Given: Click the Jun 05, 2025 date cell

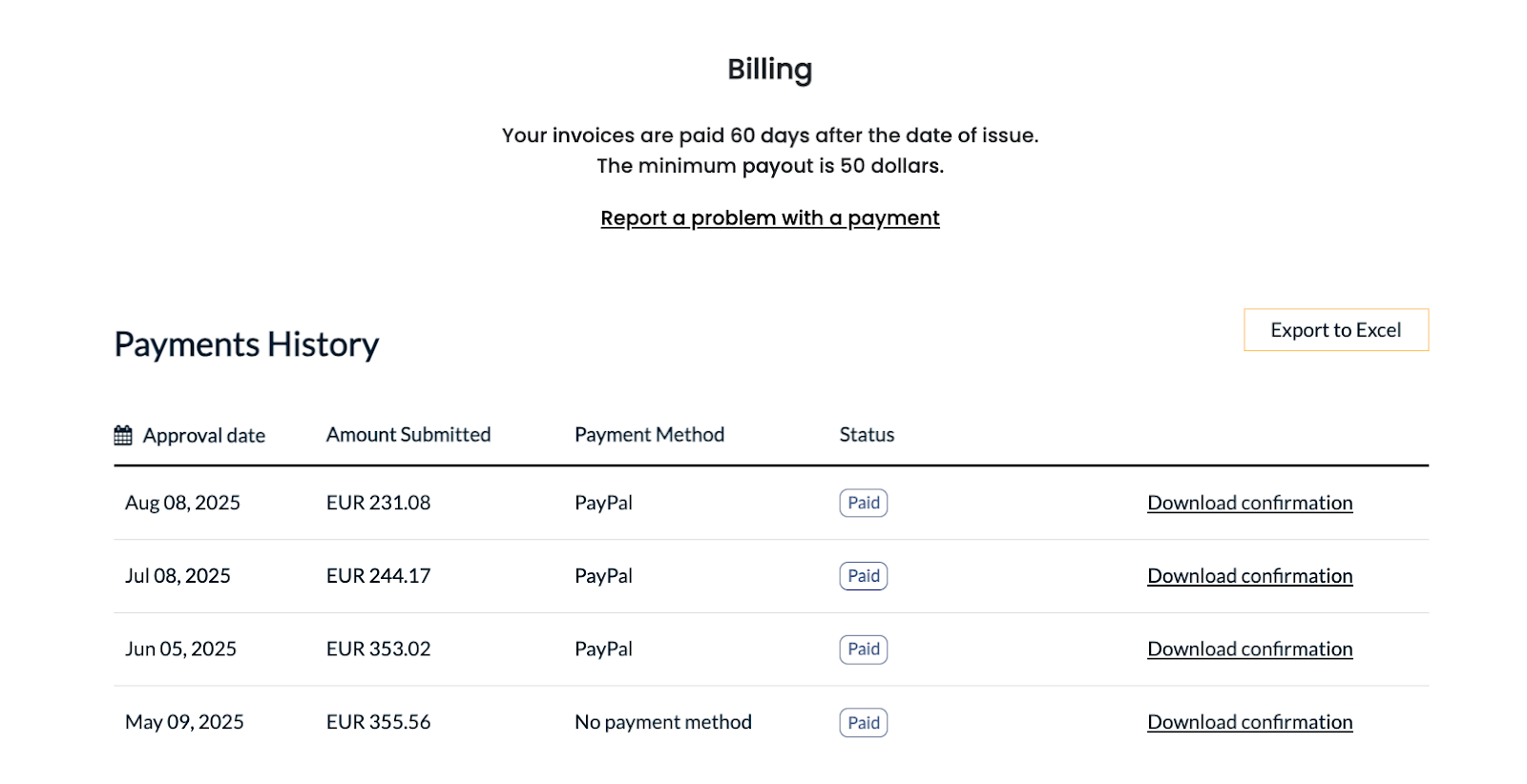Looking at the screenshot, I should [x=180, y=650].
